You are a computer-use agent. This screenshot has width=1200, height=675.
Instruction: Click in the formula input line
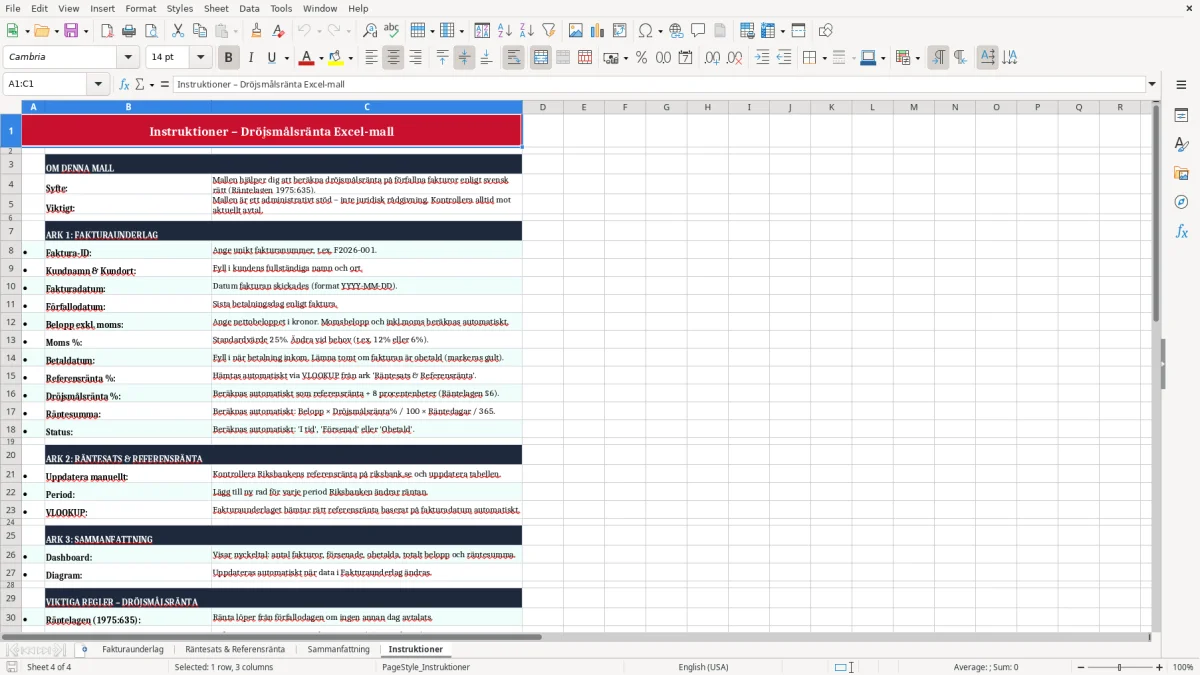658,84
